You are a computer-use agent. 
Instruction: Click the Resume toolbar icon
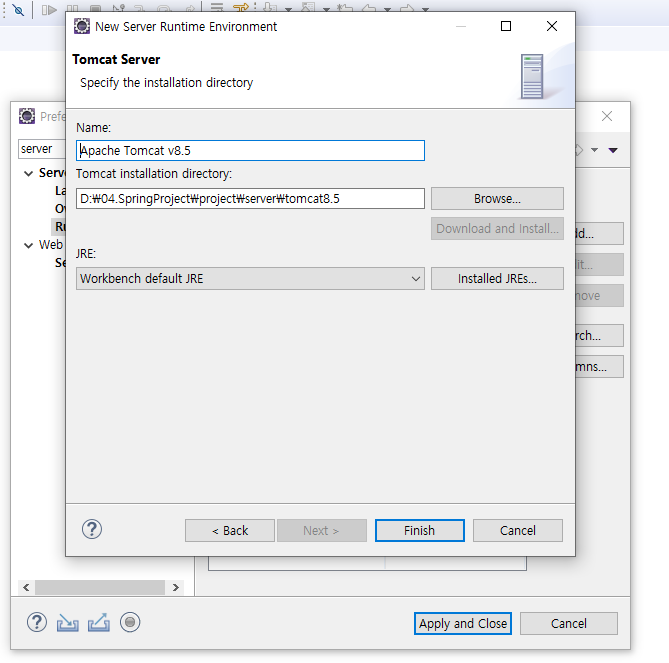click(49, 9)
